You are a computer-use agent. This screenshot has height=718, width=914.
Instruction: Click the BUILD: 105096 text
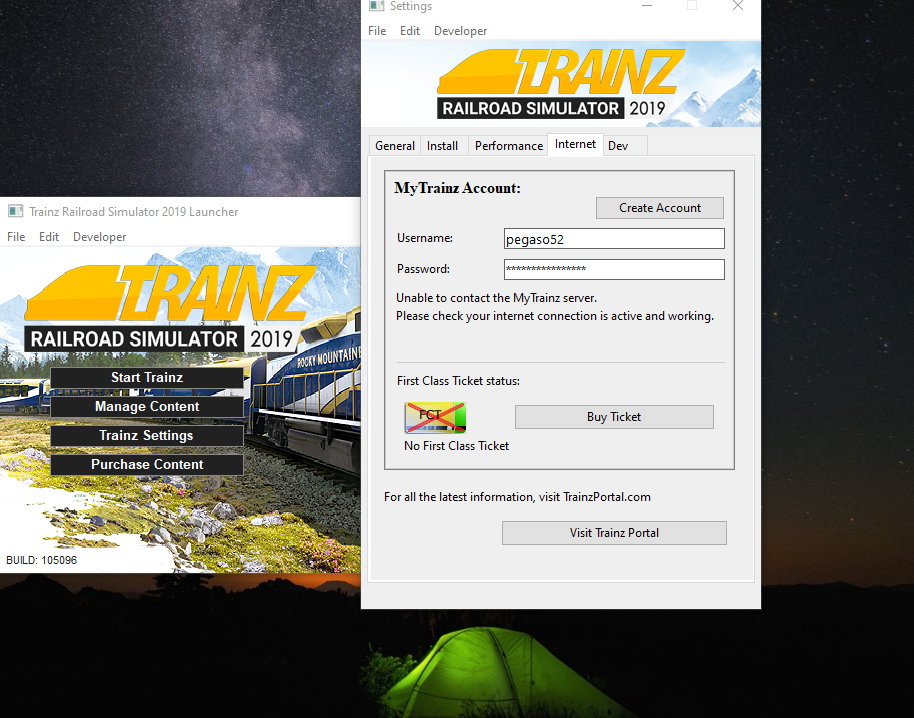click(41, 560)
